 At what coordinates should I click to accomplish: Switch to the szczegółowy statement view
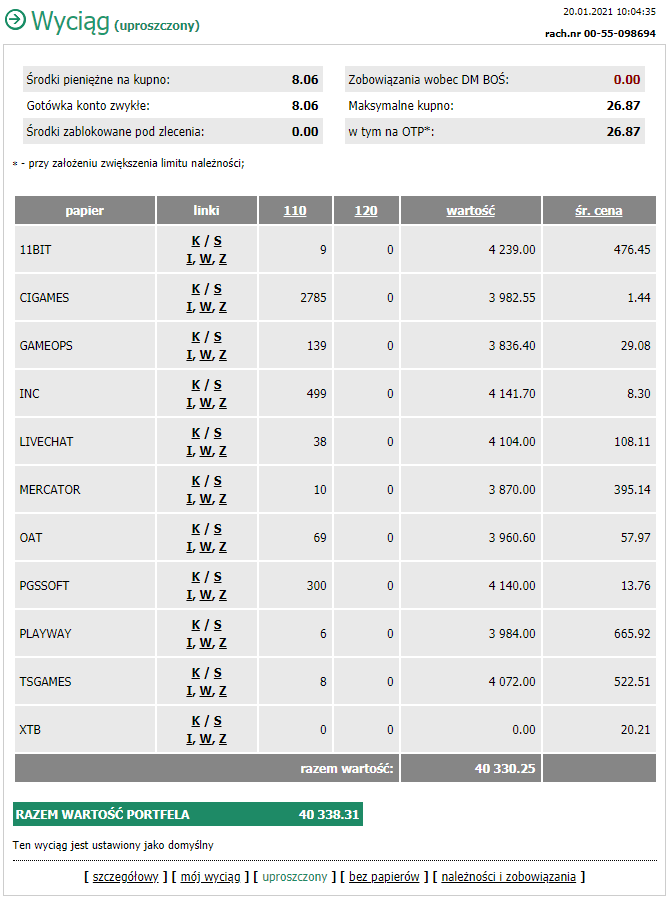coord(126,877)
